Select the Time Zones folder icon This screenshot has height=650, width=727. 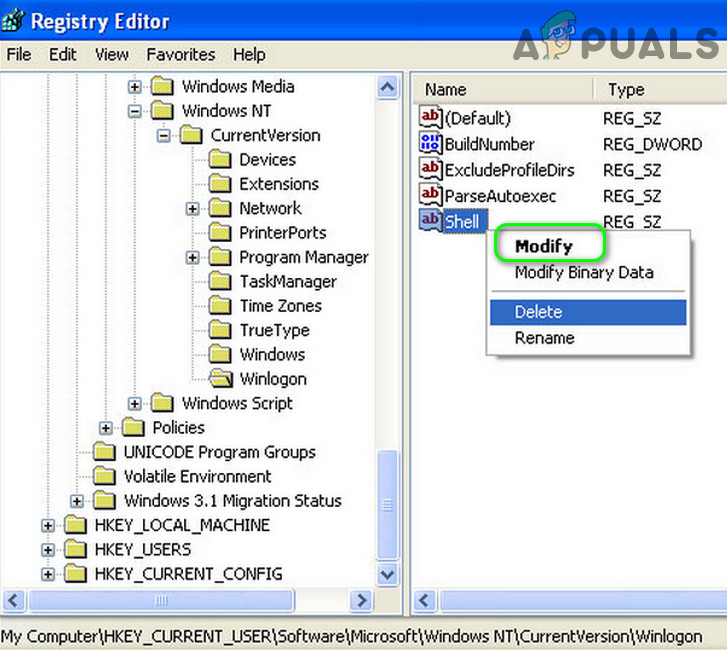click(220, 306)
